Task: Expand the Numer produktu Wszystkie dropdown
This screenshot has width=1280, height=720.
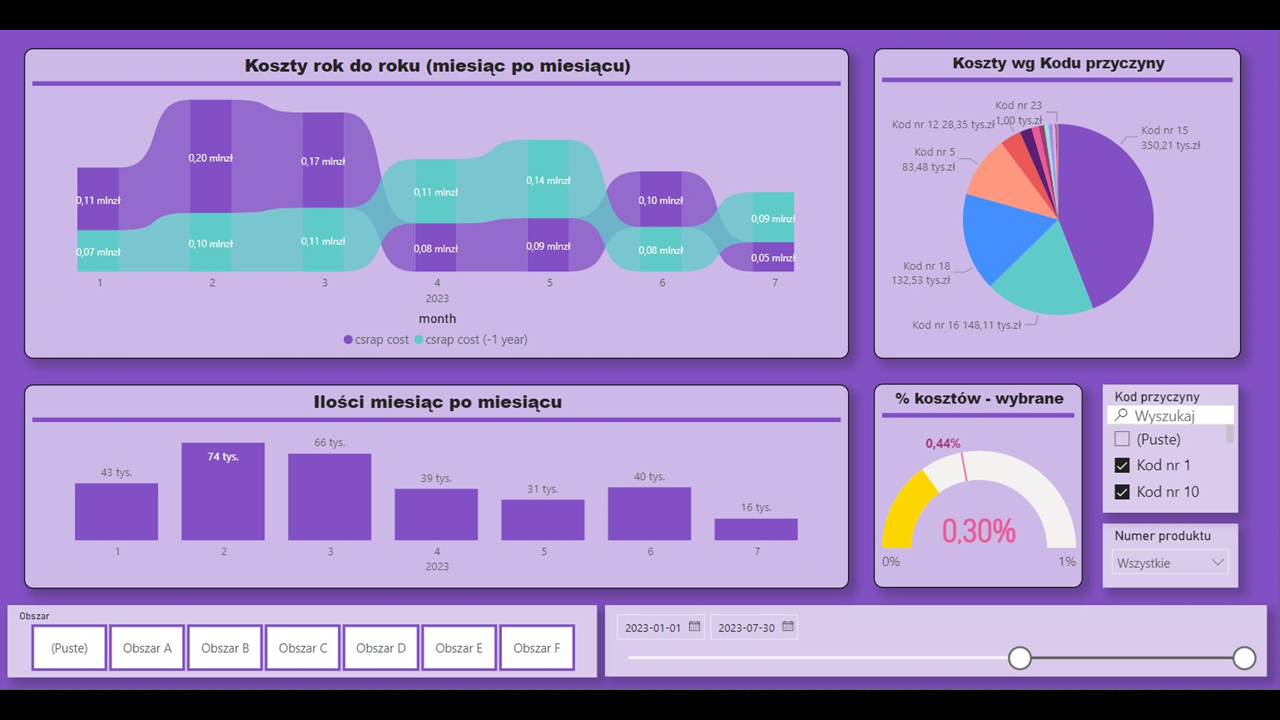Action: pos(1170,563)
